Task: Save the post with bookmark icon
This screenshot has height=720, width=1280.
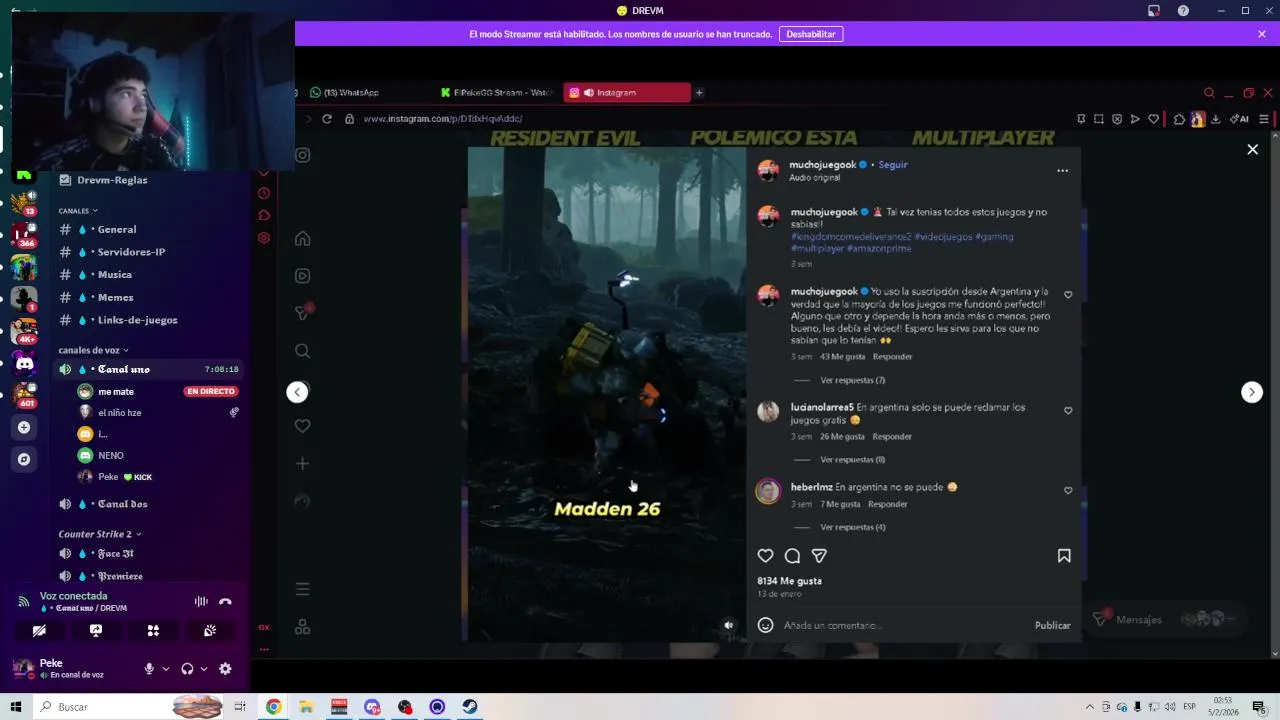Action: click(1064, 556)
